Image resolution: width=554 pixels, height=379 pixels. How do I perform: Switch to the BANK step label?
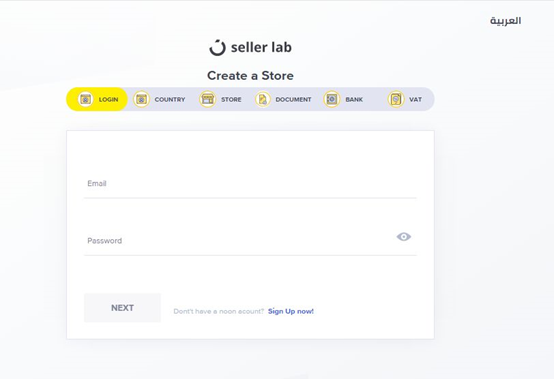click(354, 100)
